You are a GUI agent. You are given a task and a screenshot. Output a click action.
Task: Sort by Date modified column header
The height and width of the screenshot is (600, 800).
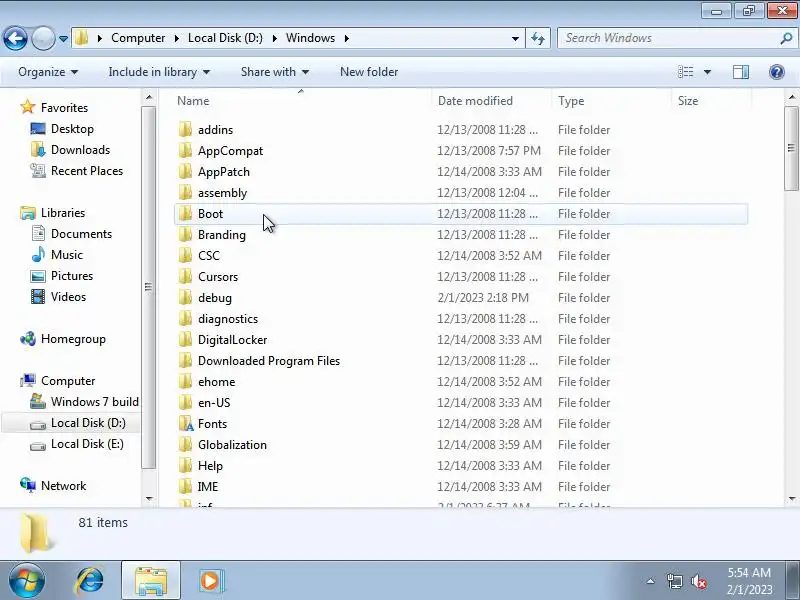(492, 101)
